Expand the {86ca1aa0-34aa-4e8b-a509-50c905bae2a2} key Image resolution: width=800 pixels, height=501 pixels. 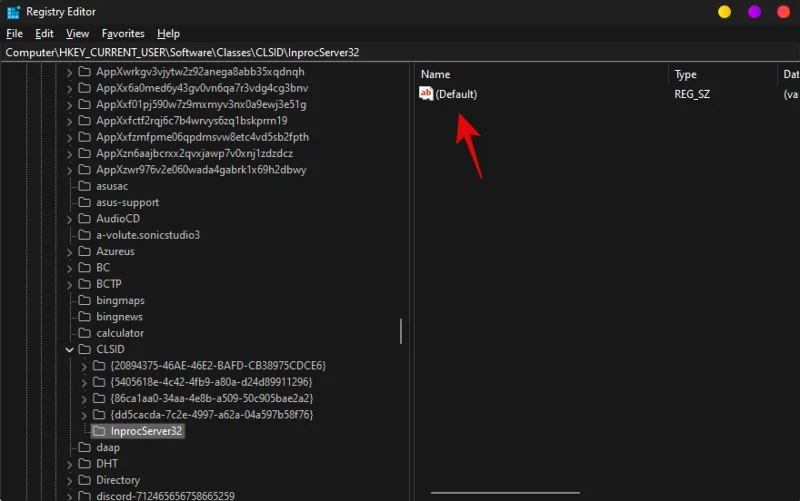[84, 399]
